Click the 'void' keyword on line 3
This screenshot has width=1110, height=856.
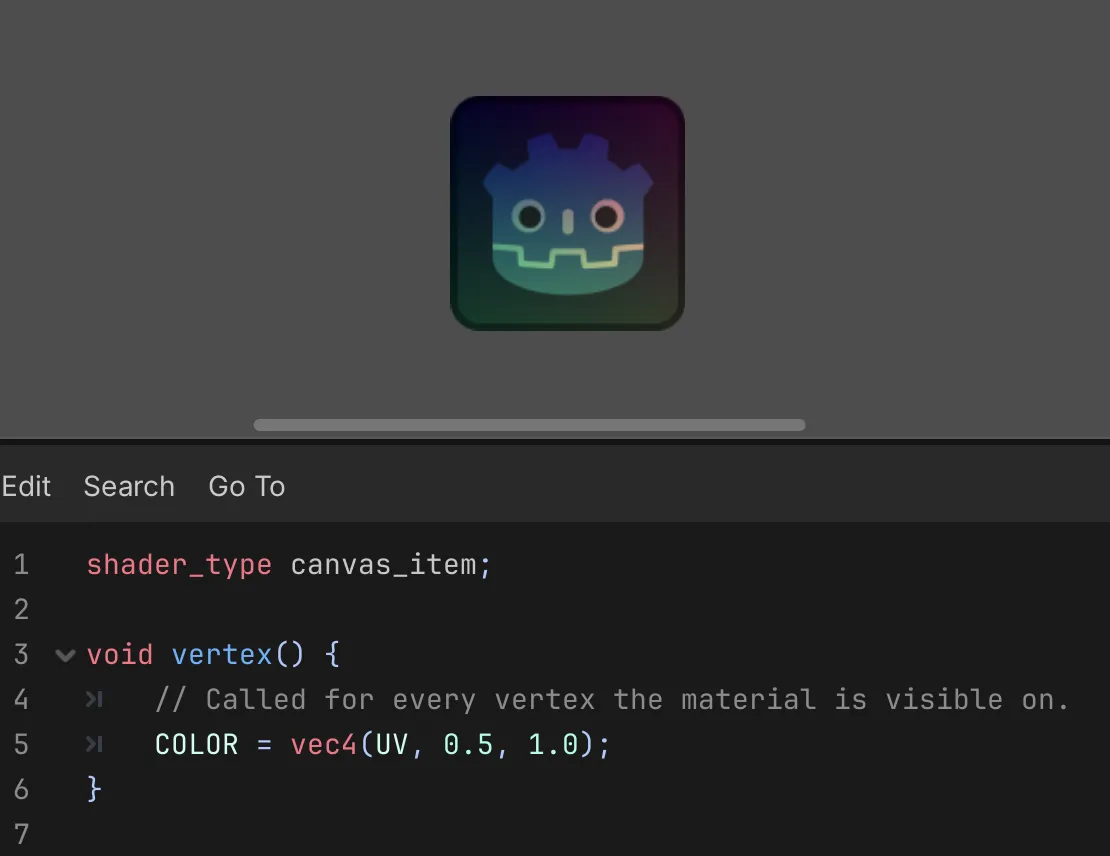[120, 654]
